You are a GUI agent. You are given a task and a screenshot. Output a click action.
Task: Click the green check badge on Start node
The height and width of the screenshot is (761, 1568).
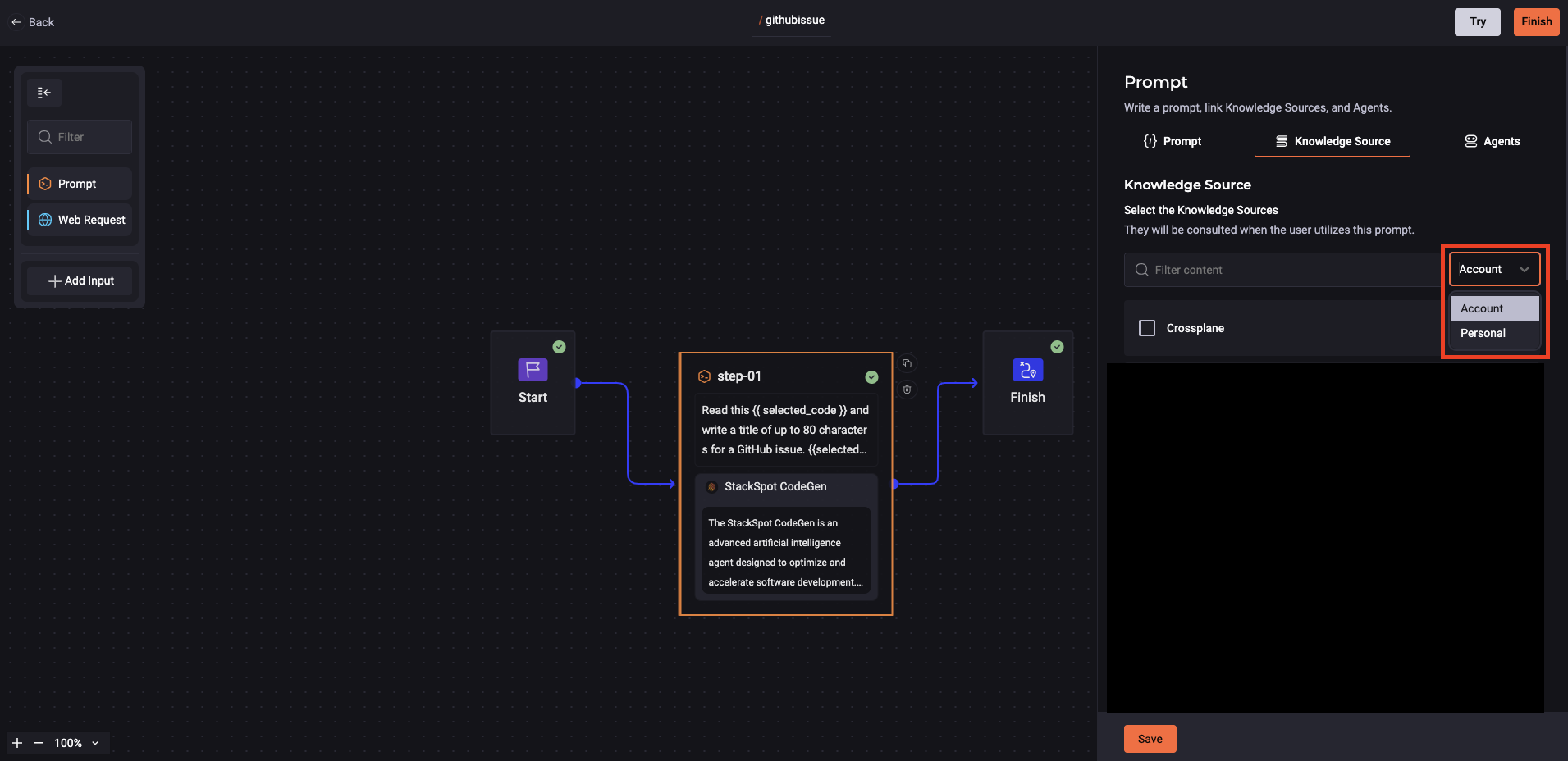(x=560, y=347)
